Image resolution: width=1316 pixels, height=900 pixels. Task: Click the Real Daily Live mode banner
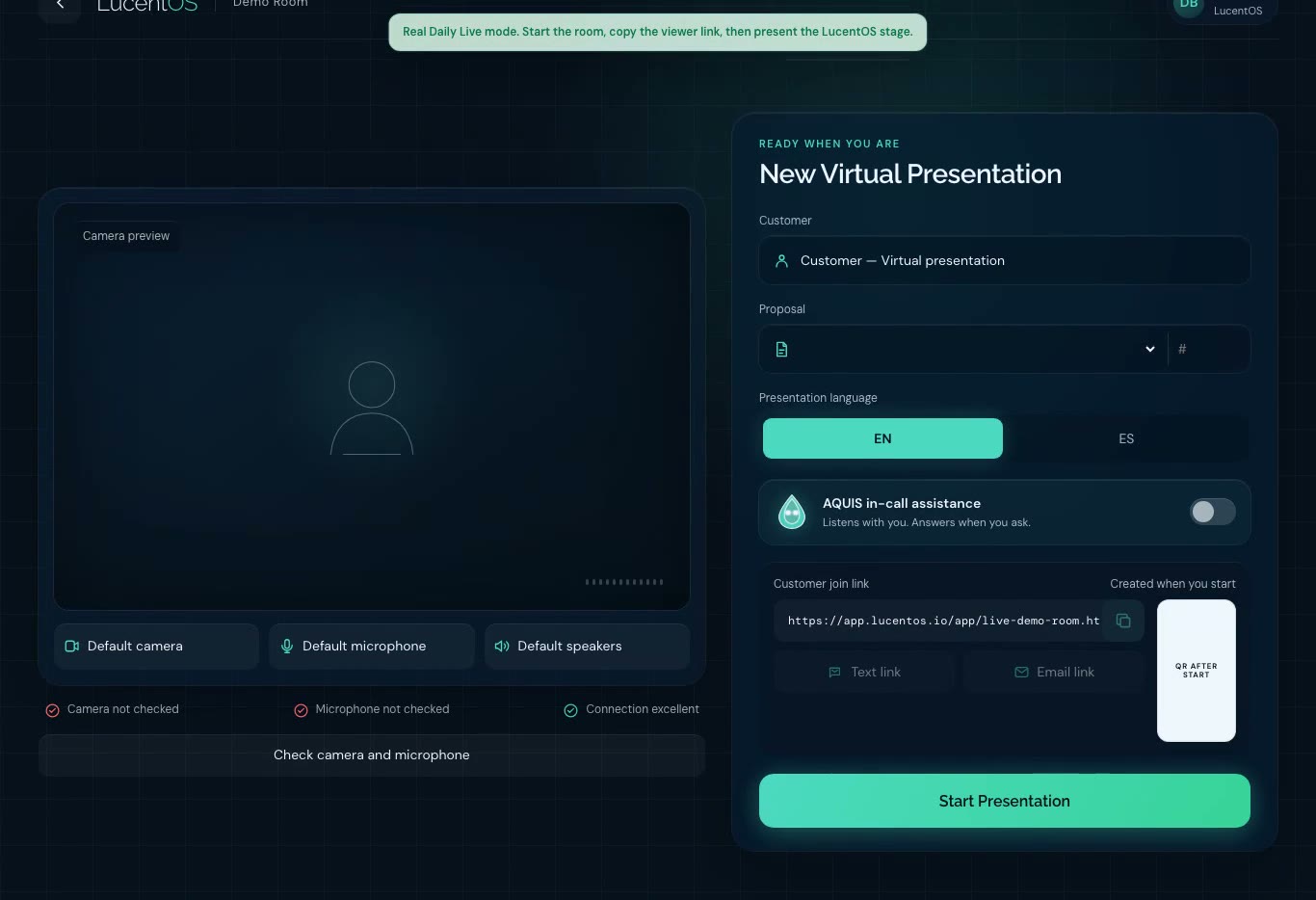pyautogui.click(x=658, y=32)
